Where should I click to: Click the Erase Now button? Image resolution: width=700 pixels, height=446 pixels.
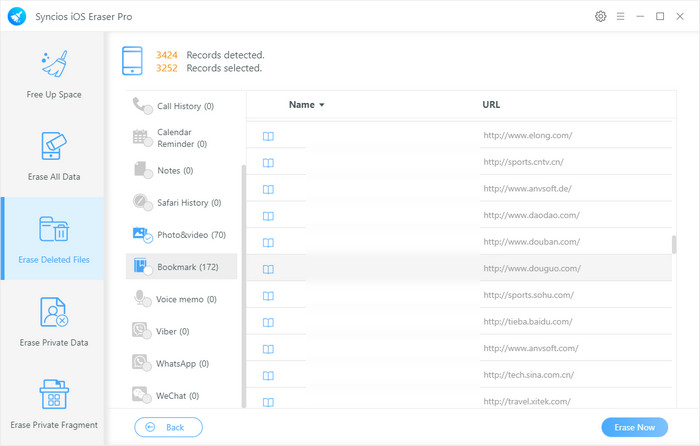pyautogui.click(x=634, y=427)
